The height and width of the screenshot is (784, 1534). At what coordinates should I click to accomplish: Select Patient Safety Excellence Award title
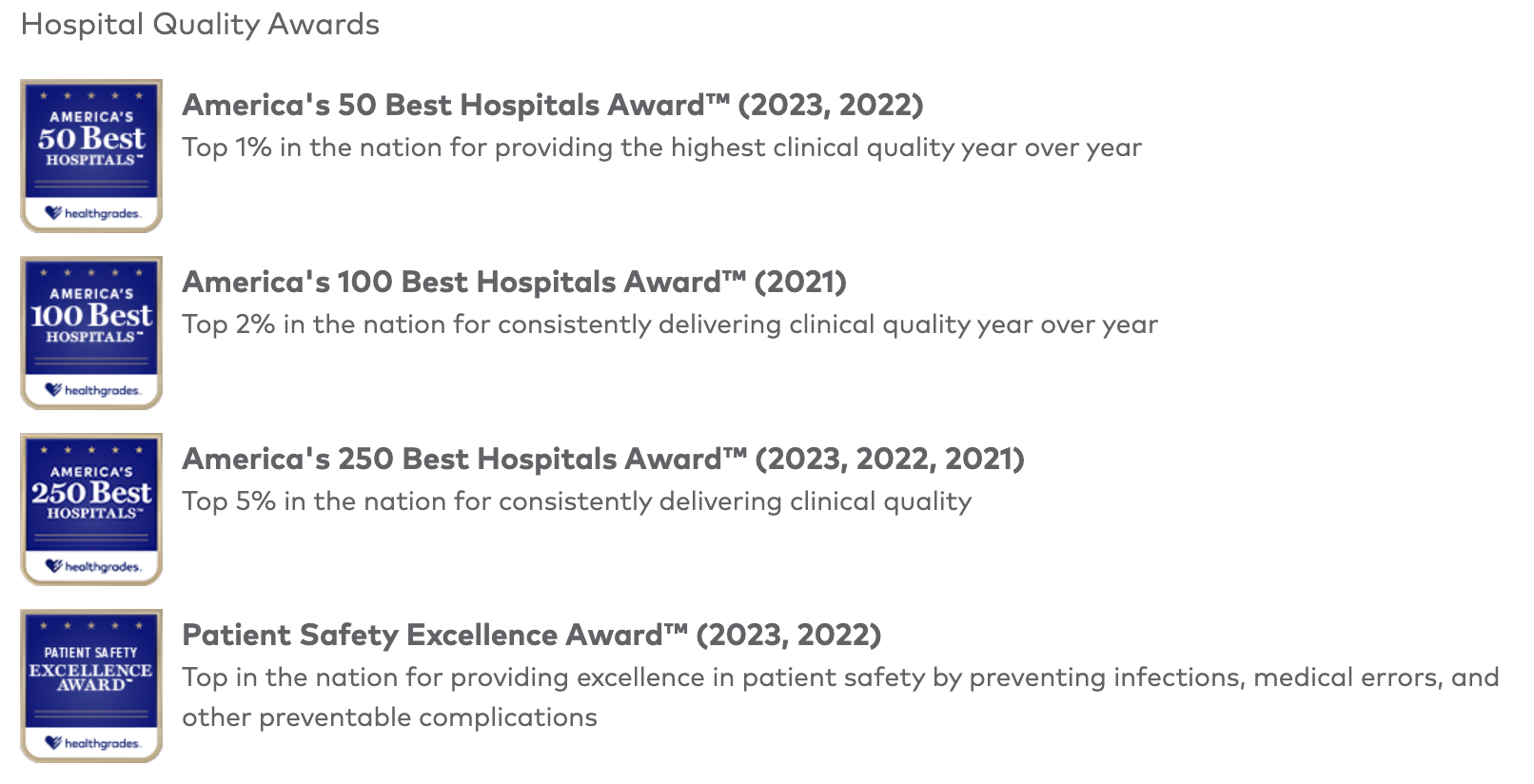coord(532,635)
